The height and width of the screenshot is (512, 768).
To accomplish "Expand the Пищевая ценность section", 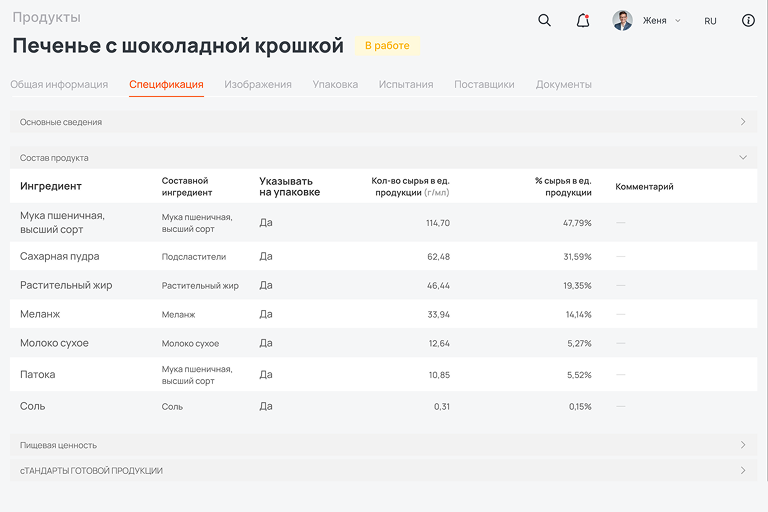I will tap(742, 445).
